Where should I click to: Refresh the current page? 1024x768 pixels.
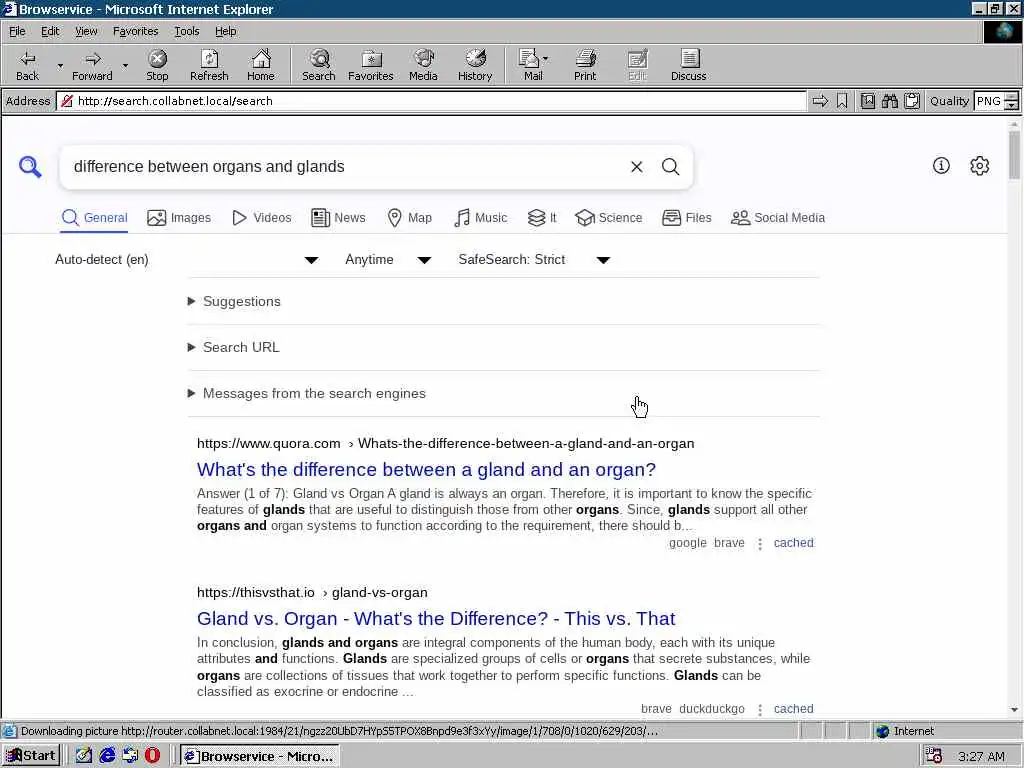point(209,65)
